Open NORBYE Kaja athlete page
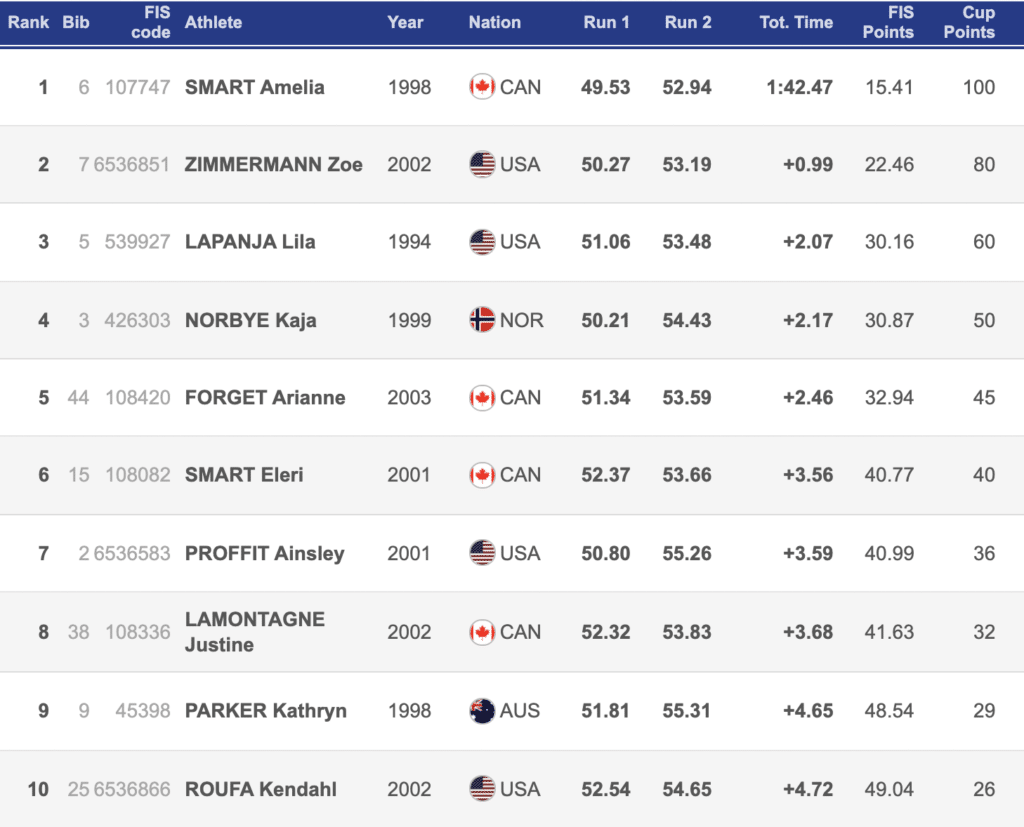The width and height of the screenshot is (1024, 827). point(251,320)
